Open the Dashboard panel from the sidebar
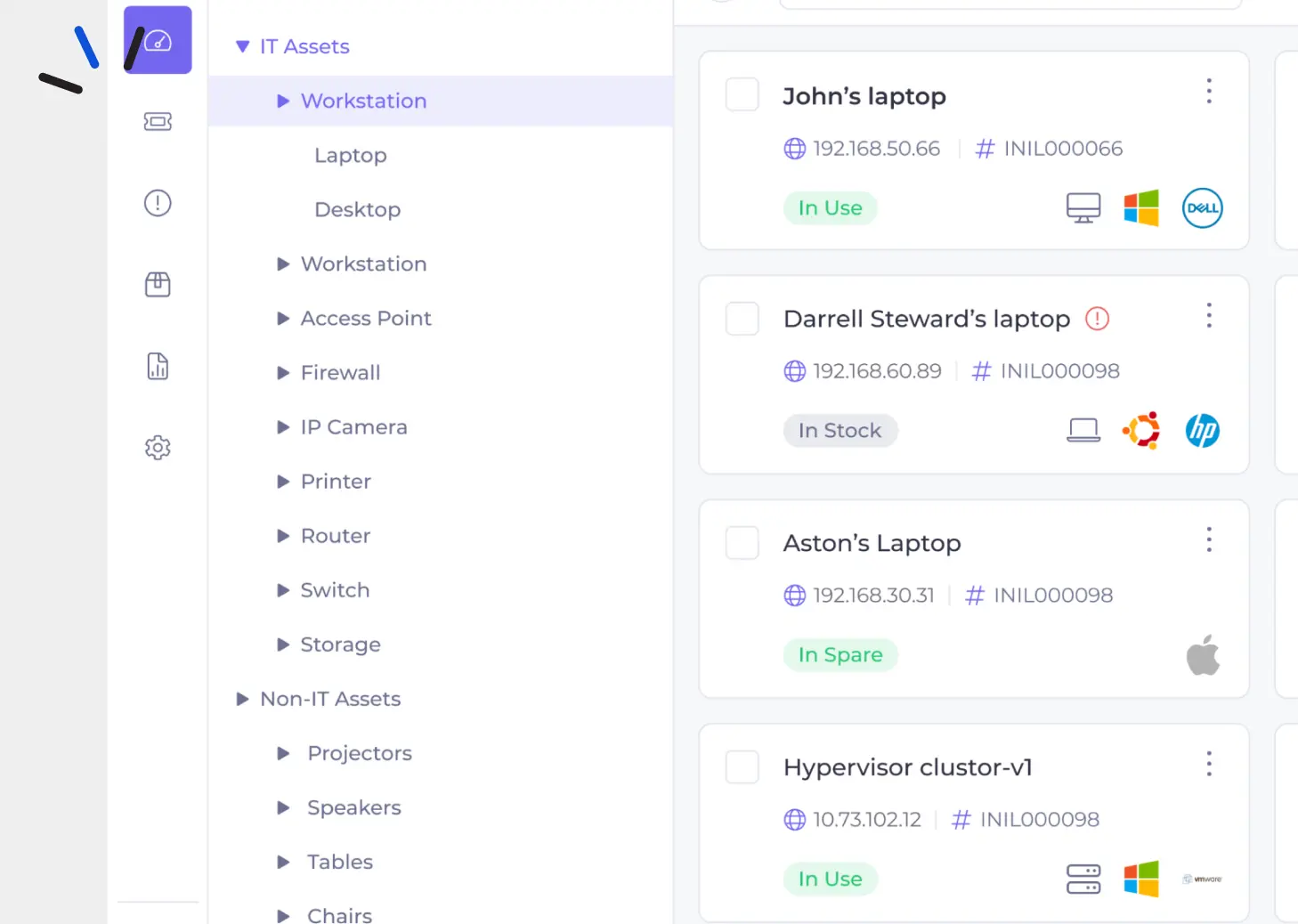1298x924 pixels. pyautogui.click(x=158, y=39)
